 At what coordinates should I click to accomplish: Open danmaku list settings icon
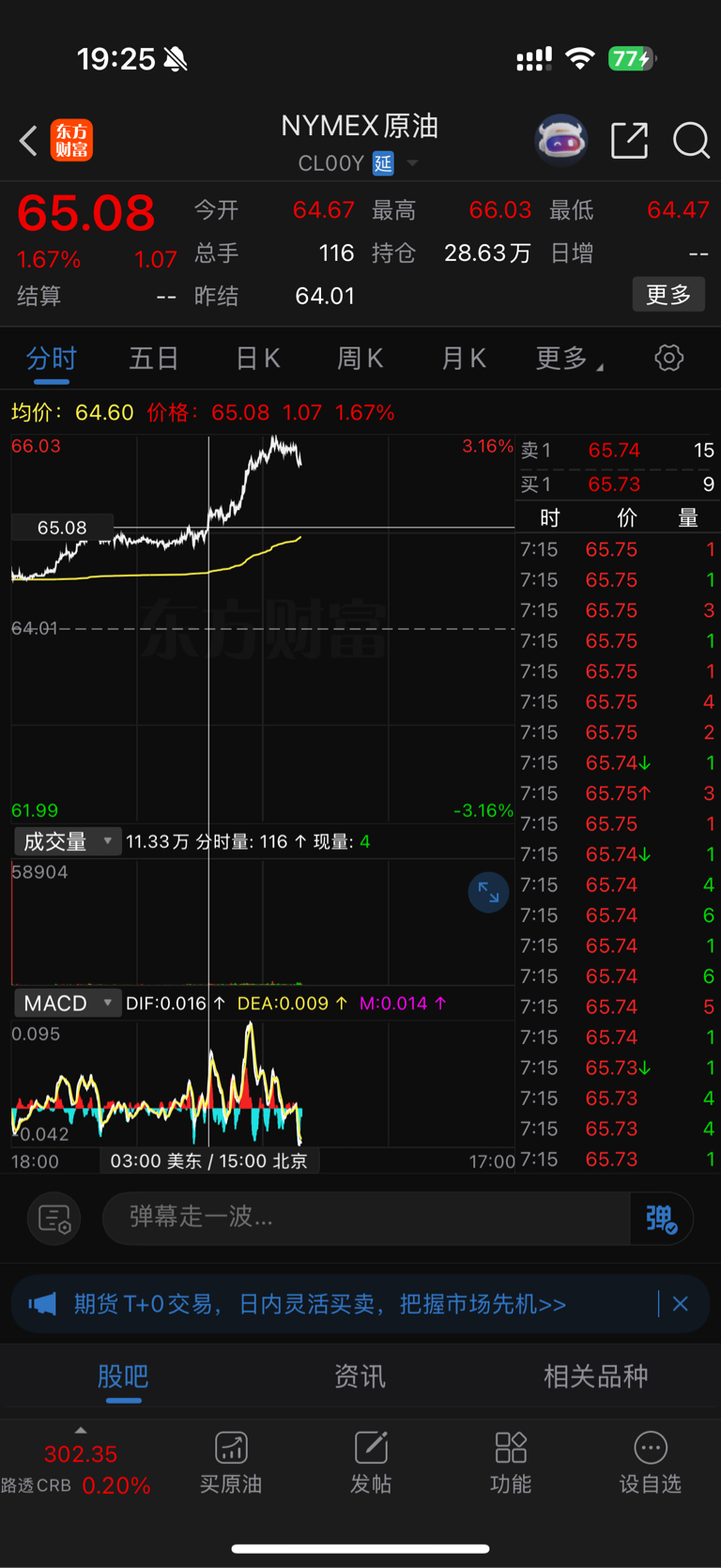point(54,1219)
